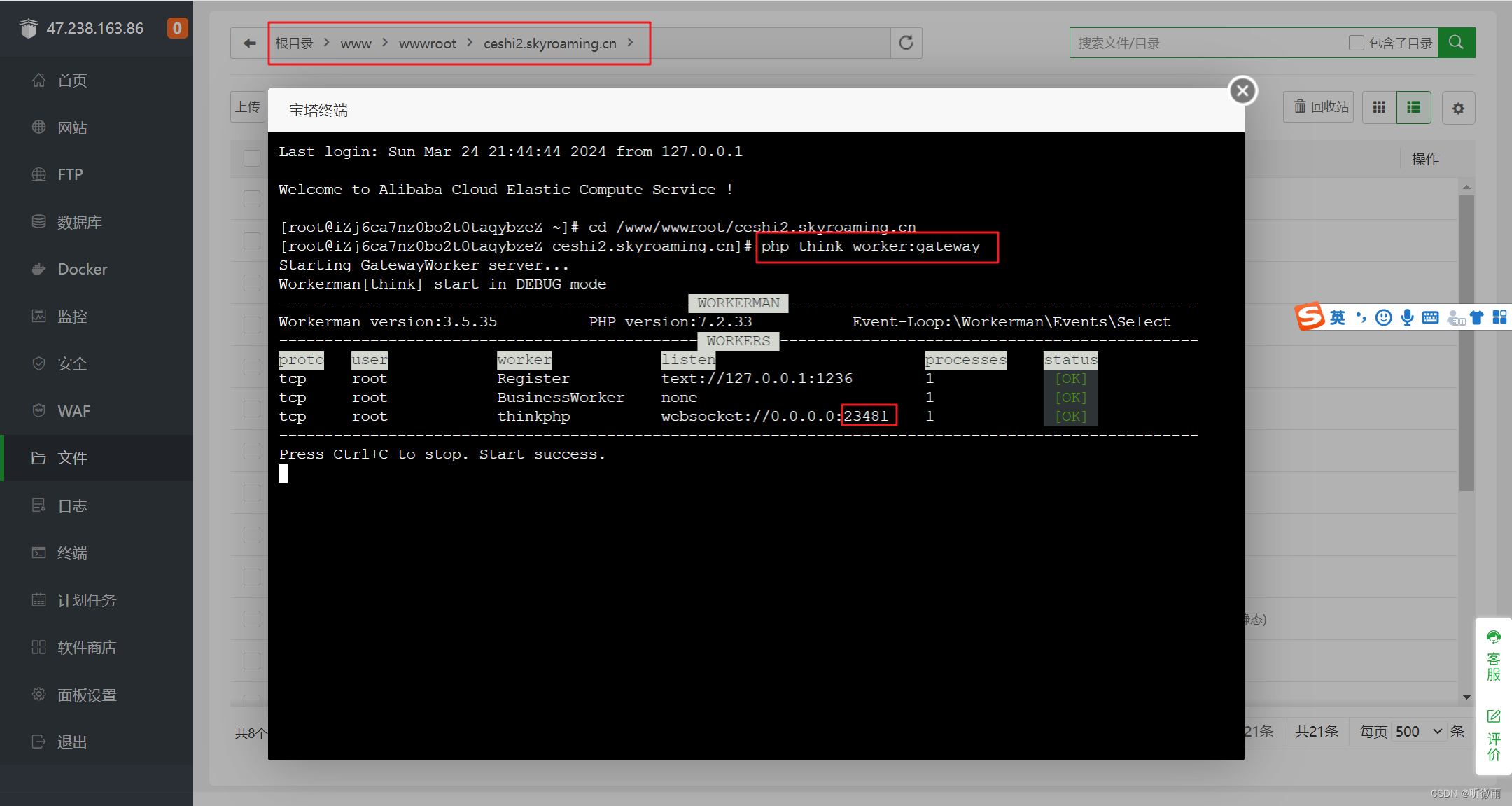Close the 宝塔终端 terminal dialog

pyautogui.click(x=1242, y=90)
